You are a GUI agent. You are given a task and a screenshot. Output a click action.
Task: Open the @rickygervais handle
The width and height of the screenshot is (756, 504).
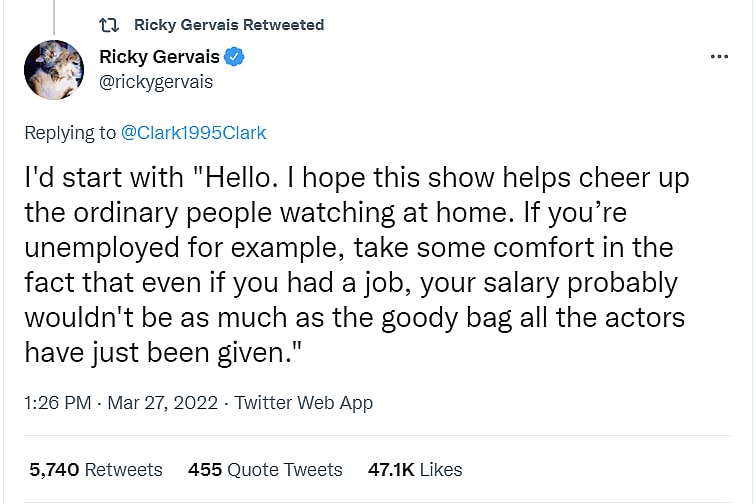pos(156,82)
